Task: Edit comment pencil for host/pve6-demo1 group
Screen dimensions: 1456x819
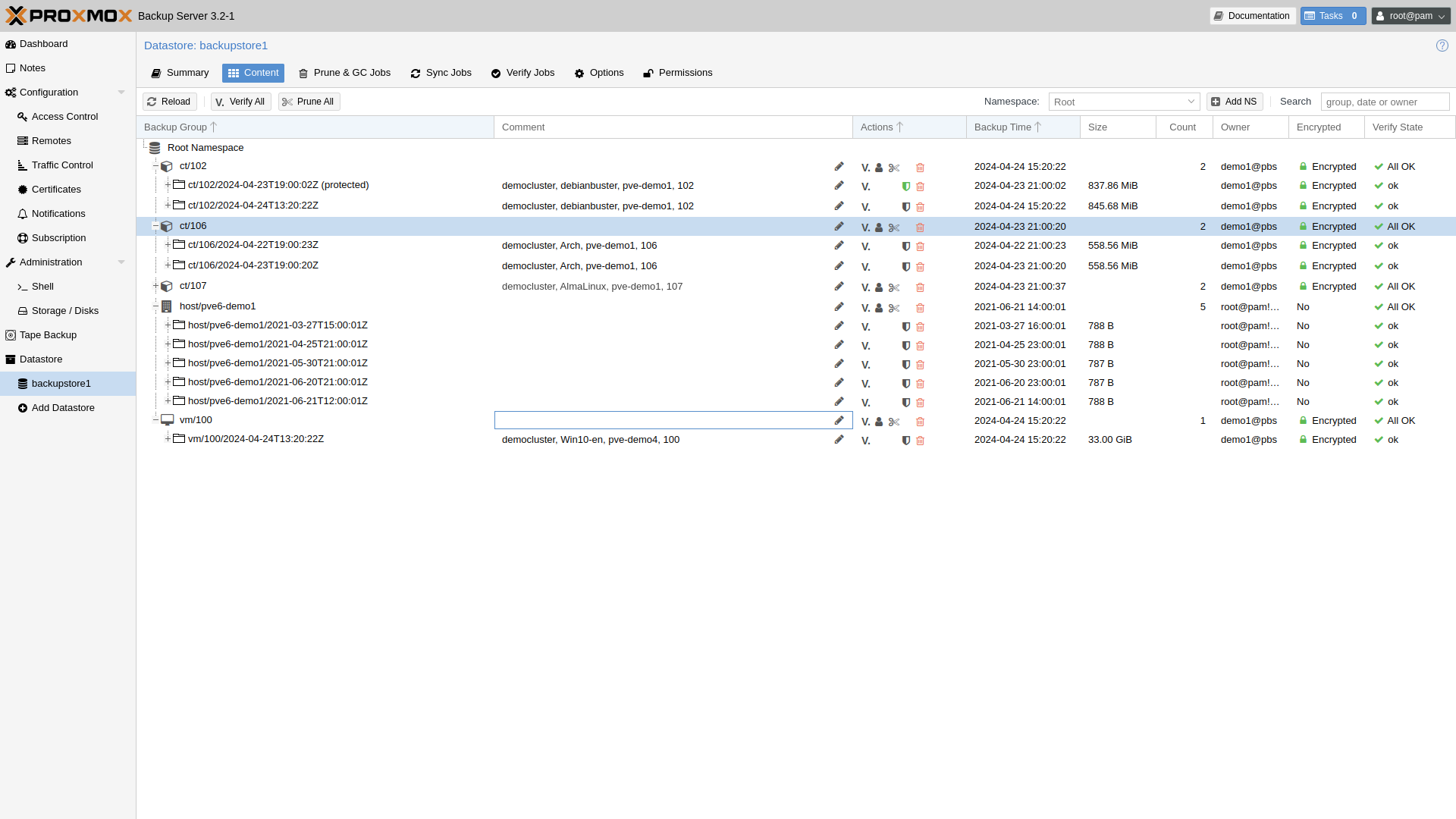Action: (x=839, y=307)
